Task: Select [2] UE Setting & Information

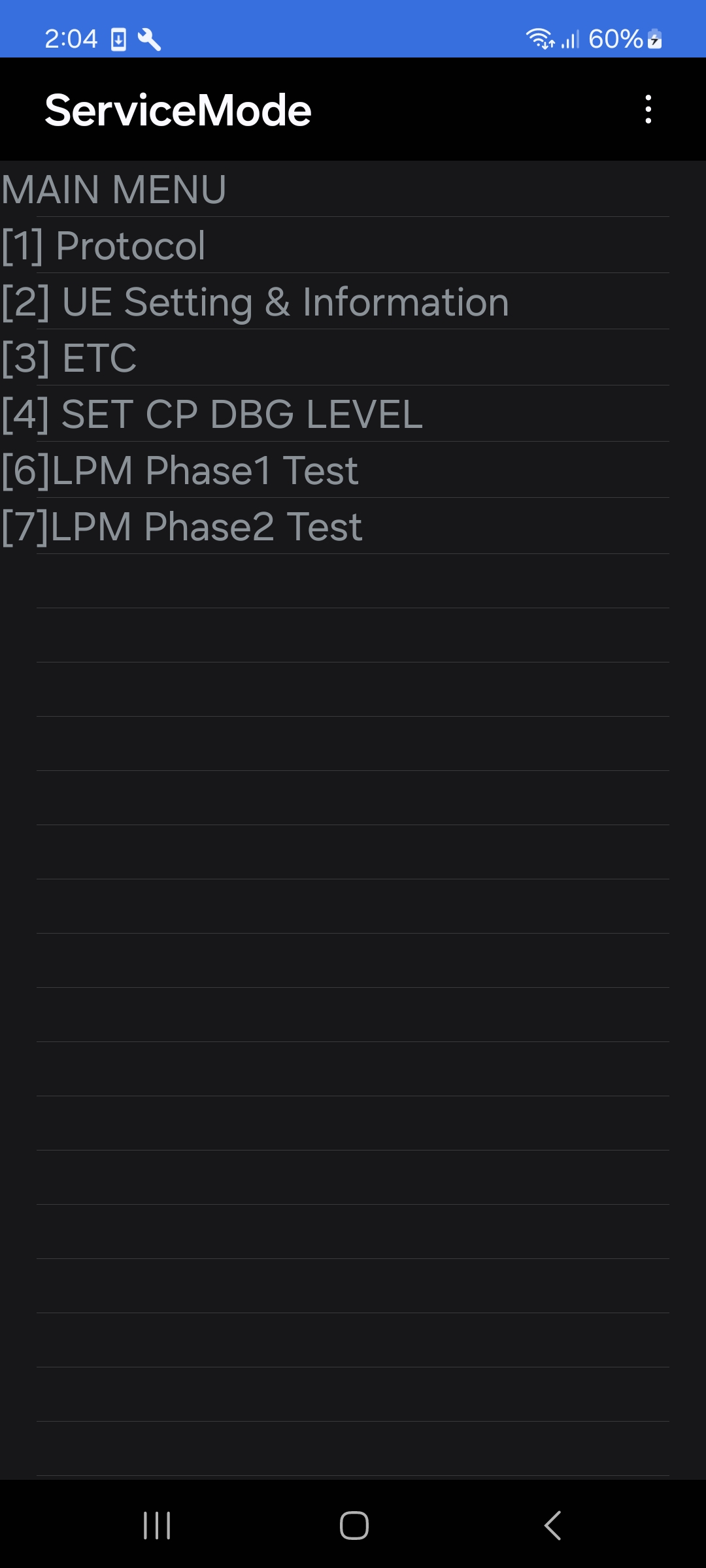Action: tap(353, 301)
